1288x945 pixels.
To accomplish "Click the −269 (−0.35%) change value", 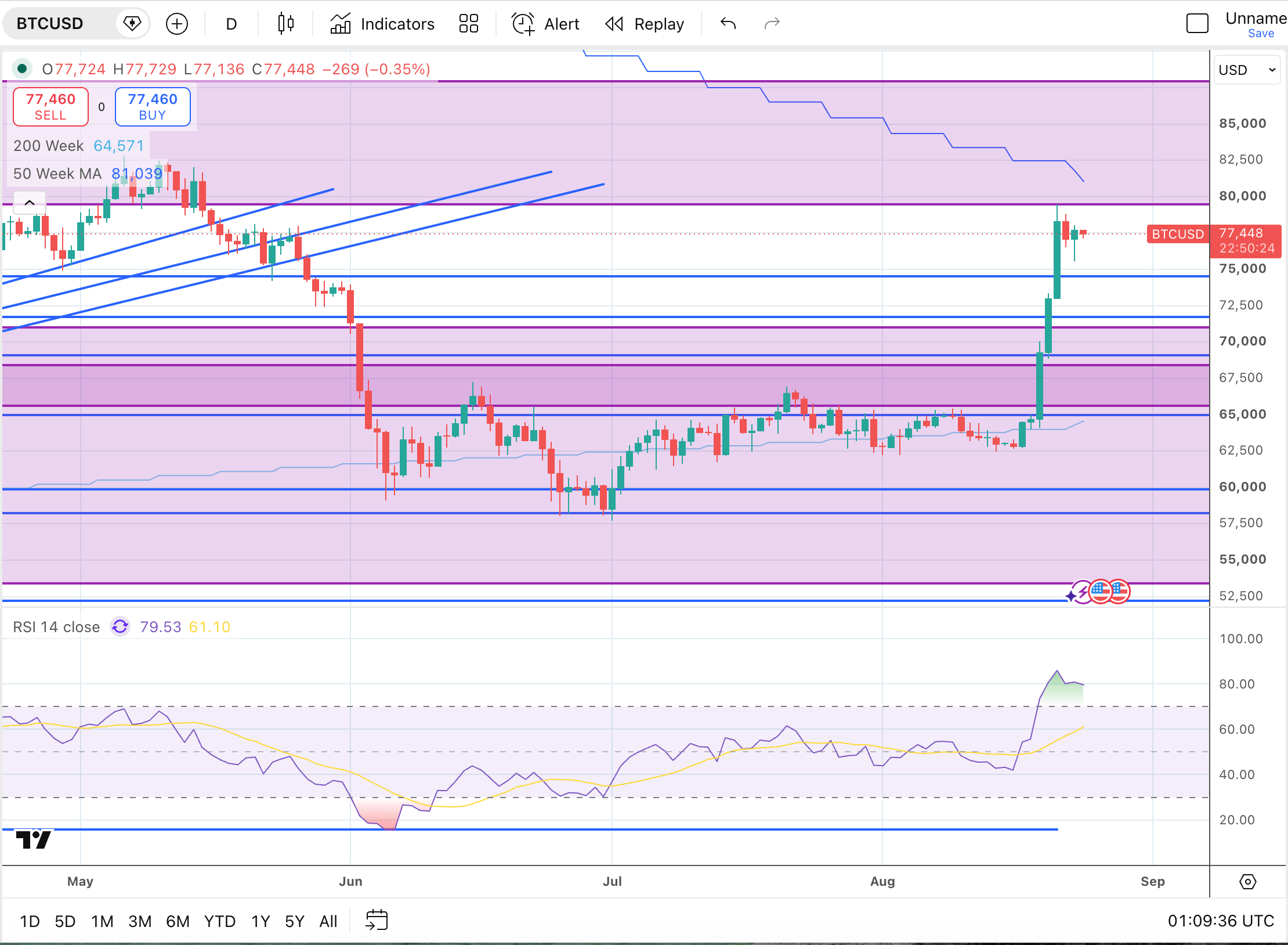I will tap(377, 69).
